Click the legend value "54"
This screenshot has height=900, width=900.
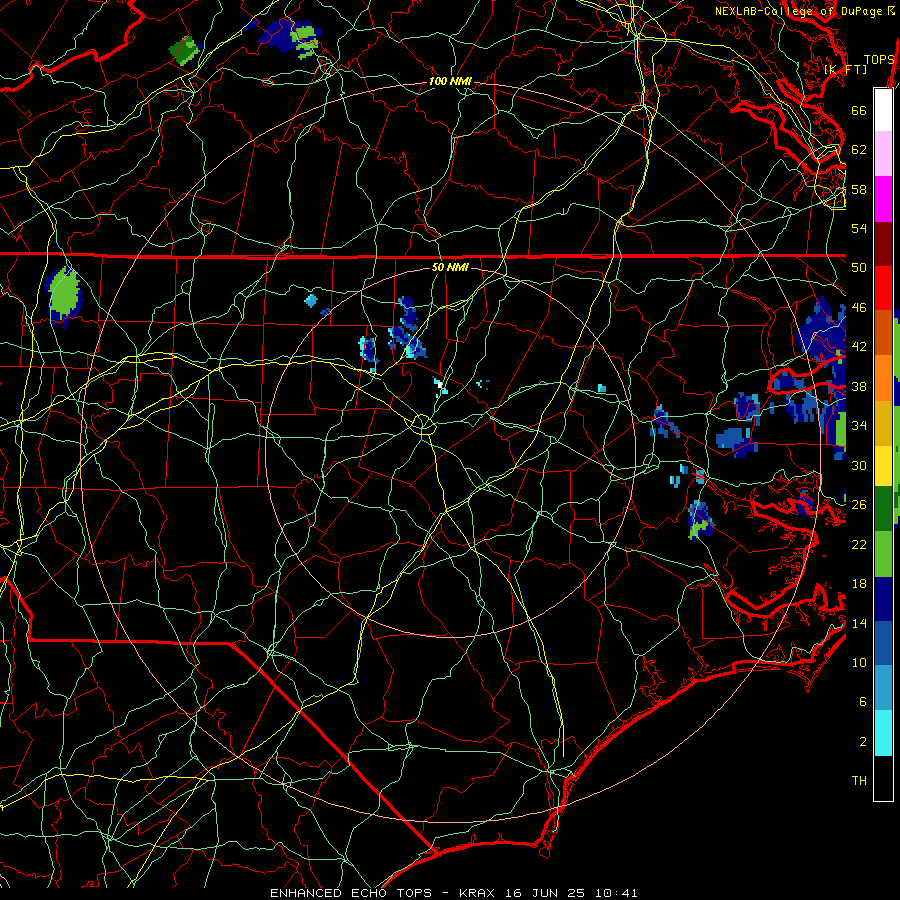click(x=859, y=228)
